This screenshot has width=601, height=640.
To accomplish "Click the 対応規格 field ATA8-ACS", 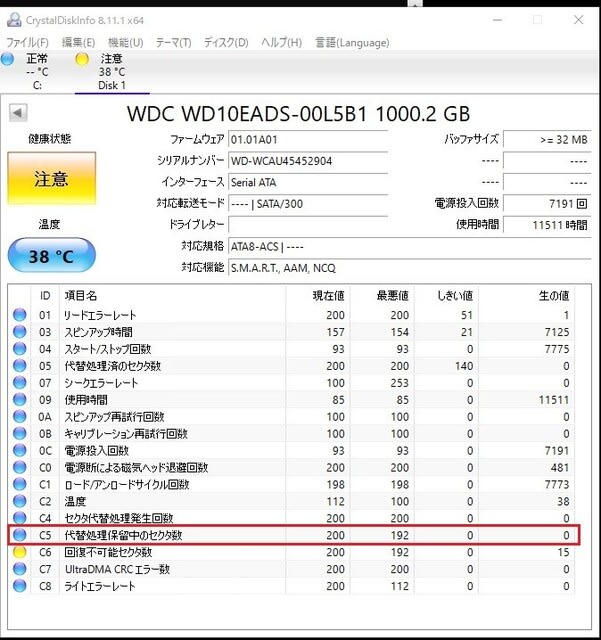I will 410,247.
